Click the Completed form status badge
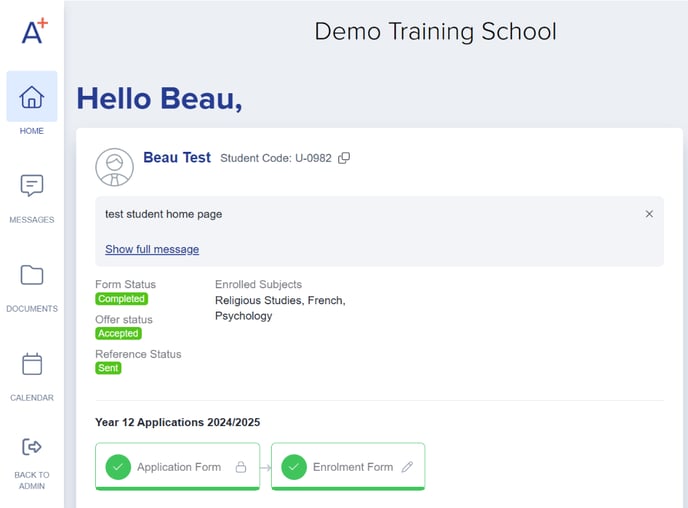688x508 pixels. (122, 299)
